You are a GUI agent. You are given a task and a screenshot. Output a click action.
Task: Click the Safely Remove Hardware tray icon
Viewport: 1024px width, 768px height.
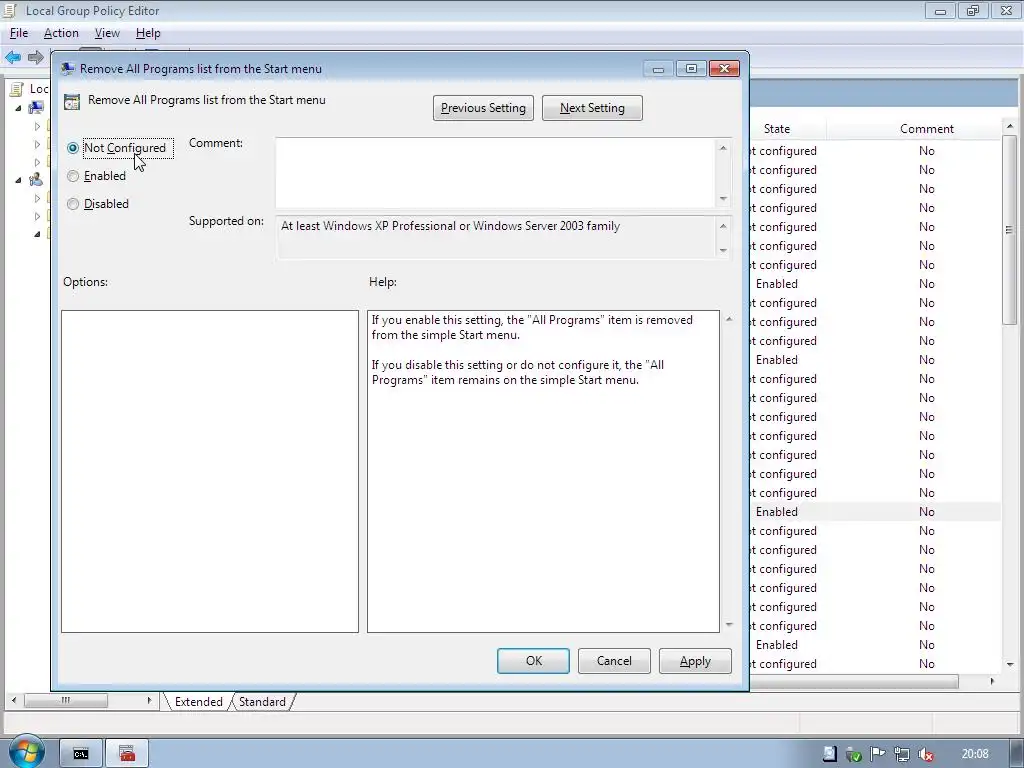pyautogui.click(x=853, y=754)
